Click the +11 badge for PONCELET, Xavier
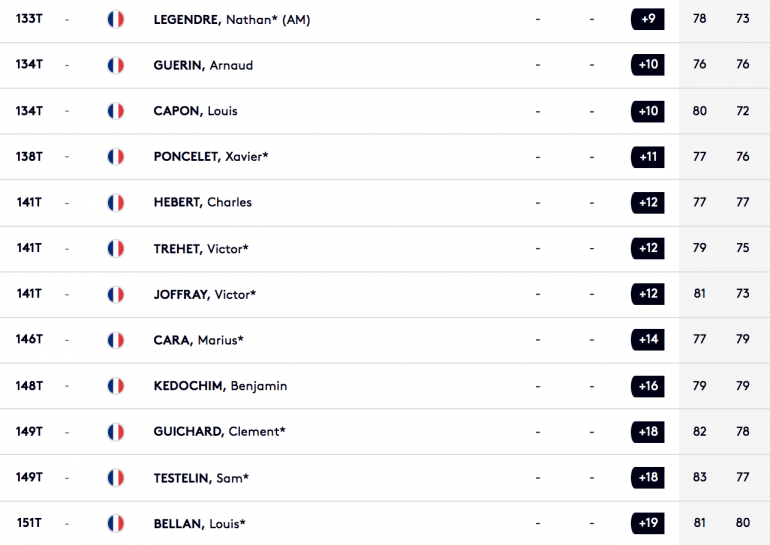Image resolution: width=770 pixels, height=545 pixels. click(x=648, y=157)
